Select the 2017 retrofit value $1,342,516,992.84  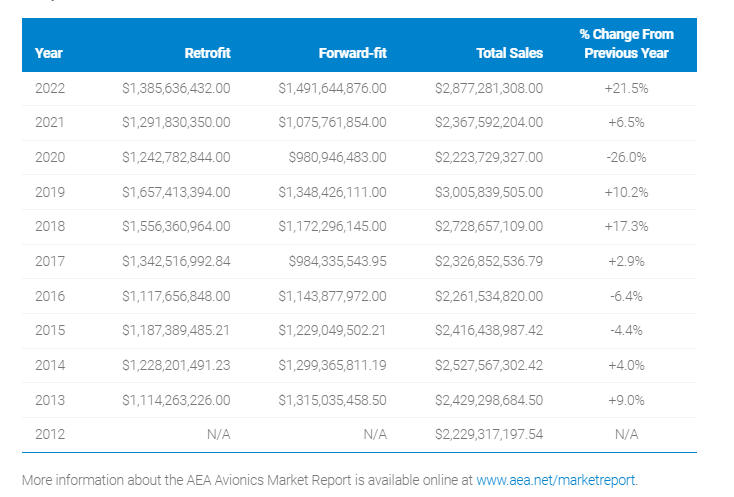click(176, 262)
